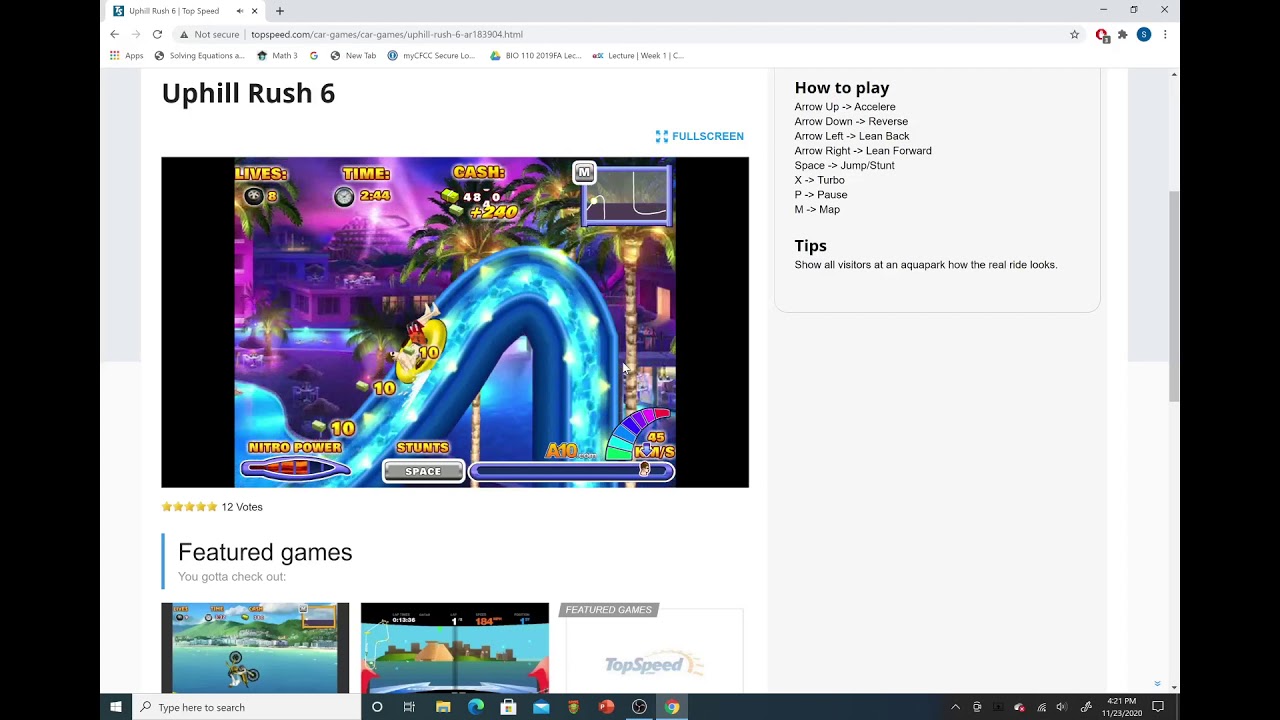Open the Google G bookmark
Image resolution: width=1280 pixels, height=720 pixels.
point(314,56)
